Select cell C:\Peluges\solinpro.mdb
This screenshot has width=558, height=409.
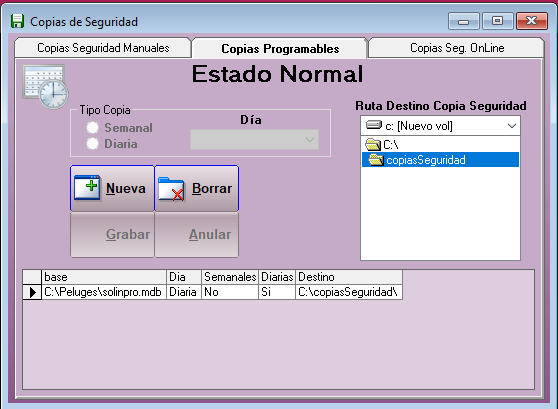point(104,292)
